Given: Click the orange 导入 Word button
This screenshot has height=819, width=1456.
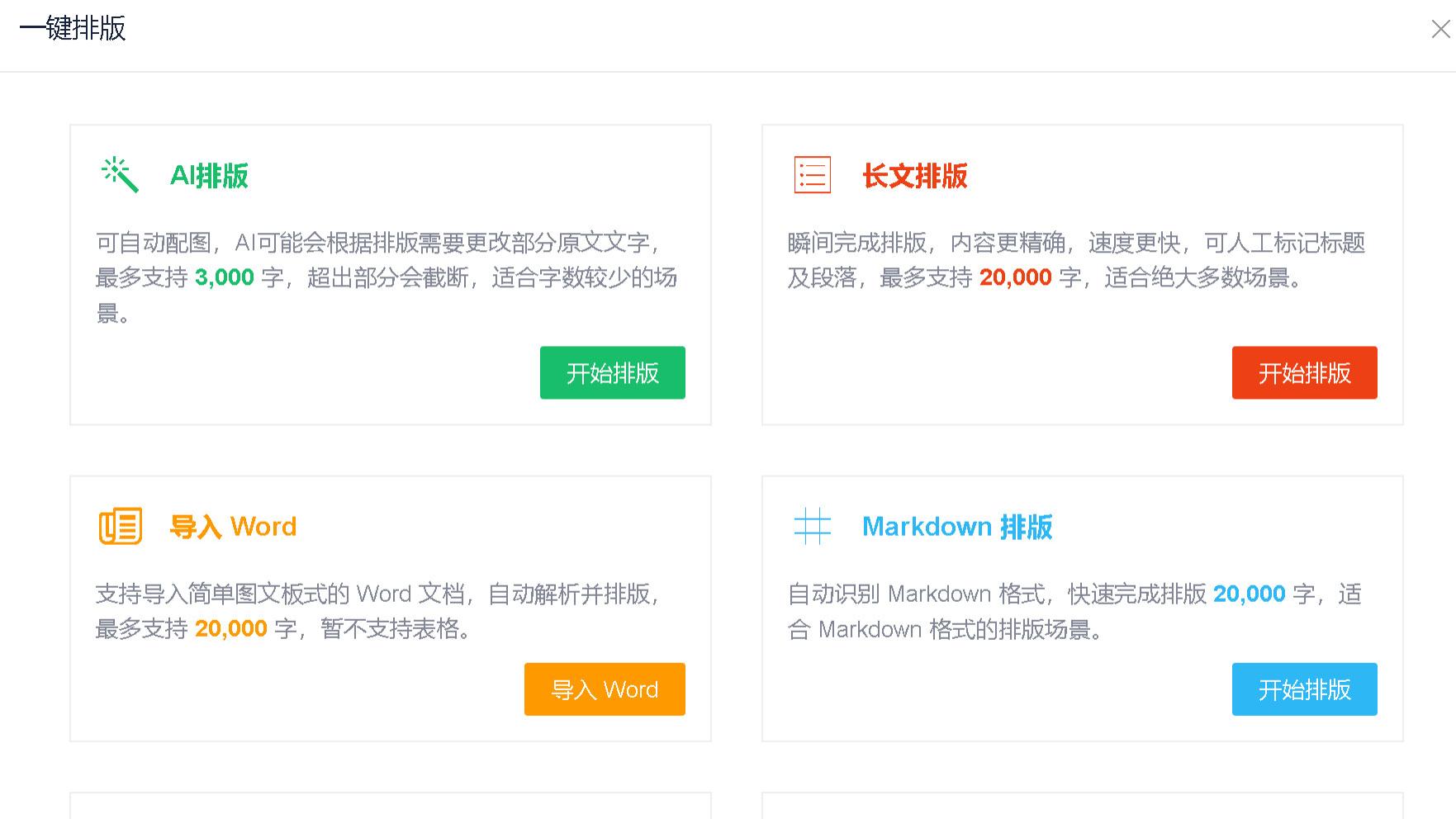Looking at the screenshot, I should point(604,689).
